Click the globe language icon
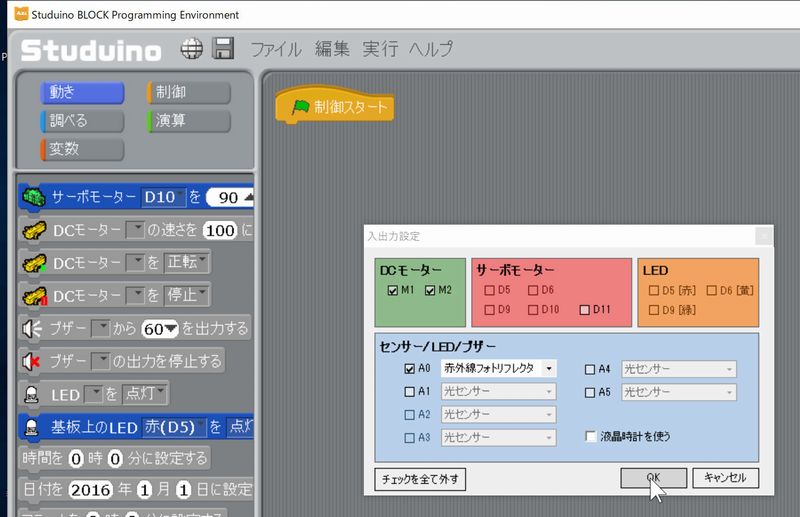Image resolution: width=800 pixels, height=517 pixels. [192, 49]
